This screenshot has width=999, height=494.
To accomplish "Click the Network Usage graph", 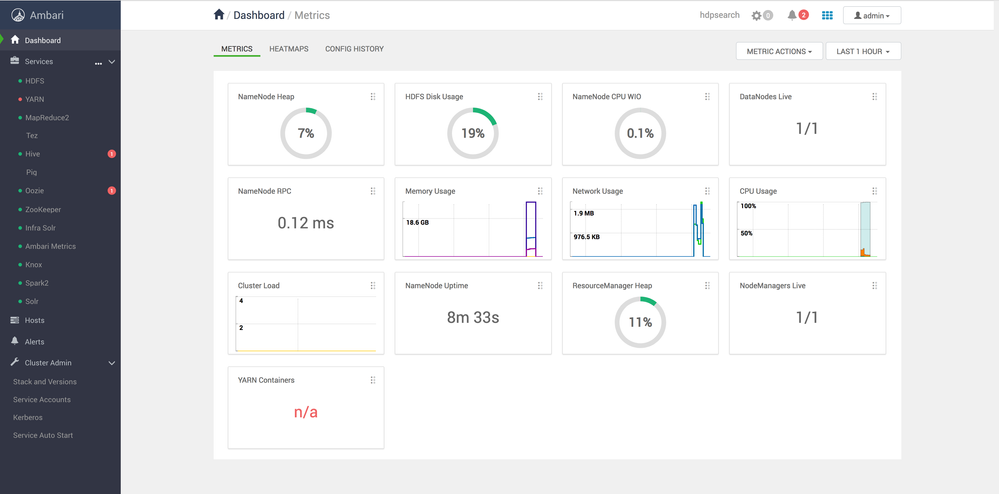I will 640,229.
